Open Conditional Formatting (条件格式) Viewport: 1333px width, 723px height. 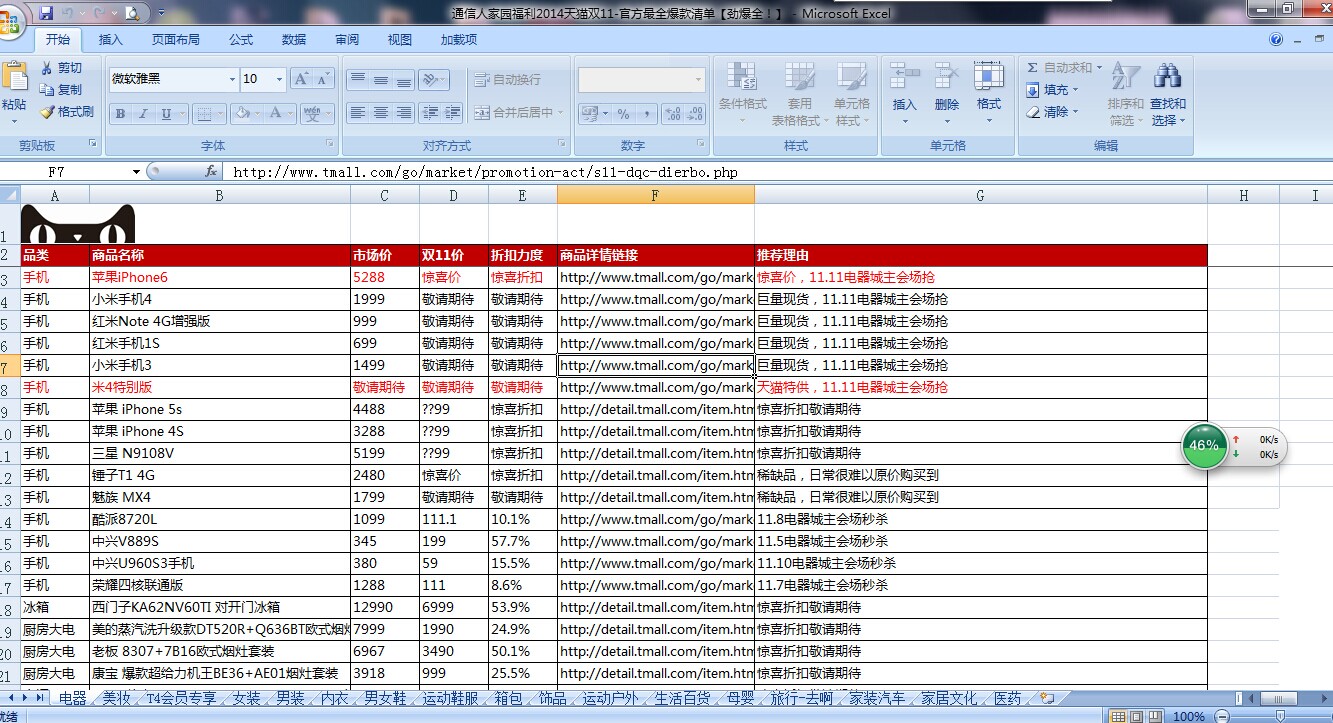pyautogui.click(x=742, y=94)
